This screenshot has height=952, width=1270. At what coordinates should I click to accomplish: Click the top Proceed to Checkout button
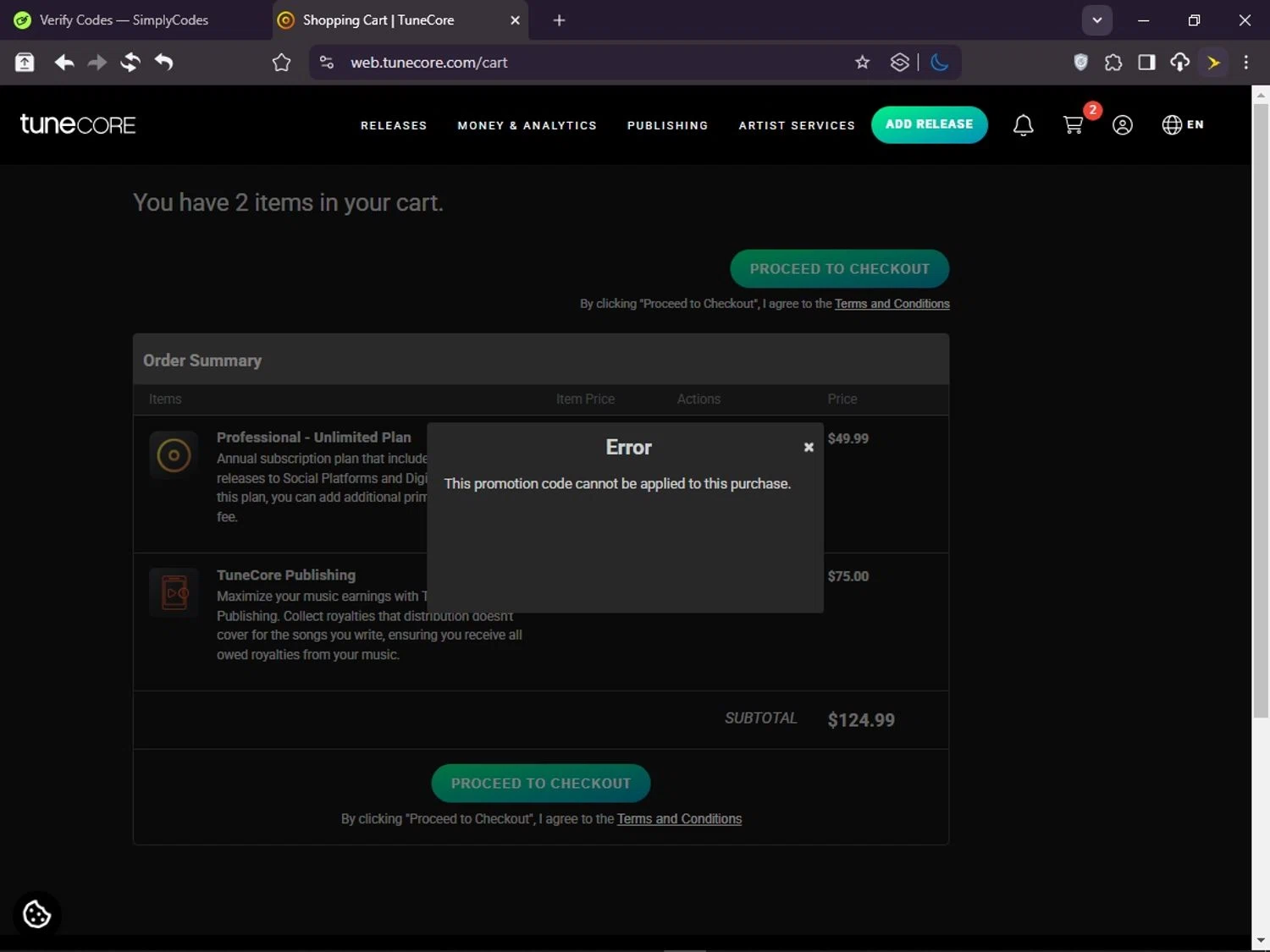coord(839,269)
